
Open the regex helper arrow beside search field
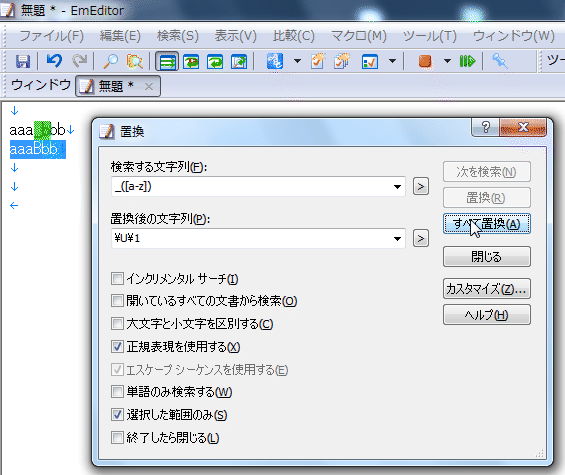pos(421,186)
